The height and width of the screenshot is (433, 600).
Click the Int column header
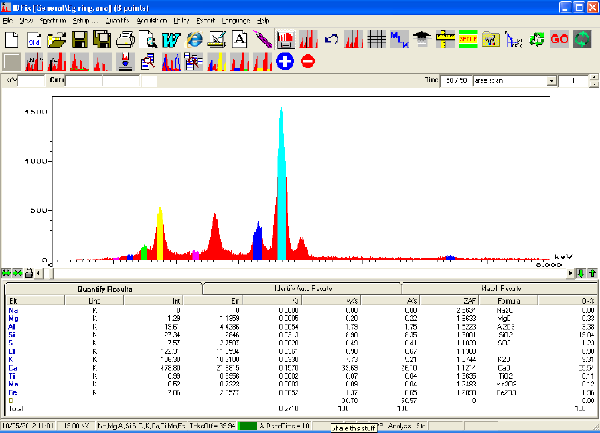[x=153, y=301]
